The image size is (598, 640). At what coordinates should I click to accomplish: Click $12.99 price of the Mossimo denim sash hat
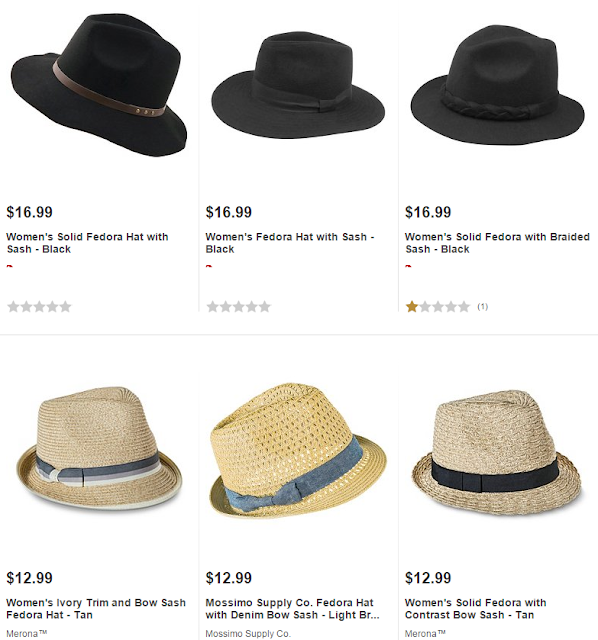[x=229, y=578]
